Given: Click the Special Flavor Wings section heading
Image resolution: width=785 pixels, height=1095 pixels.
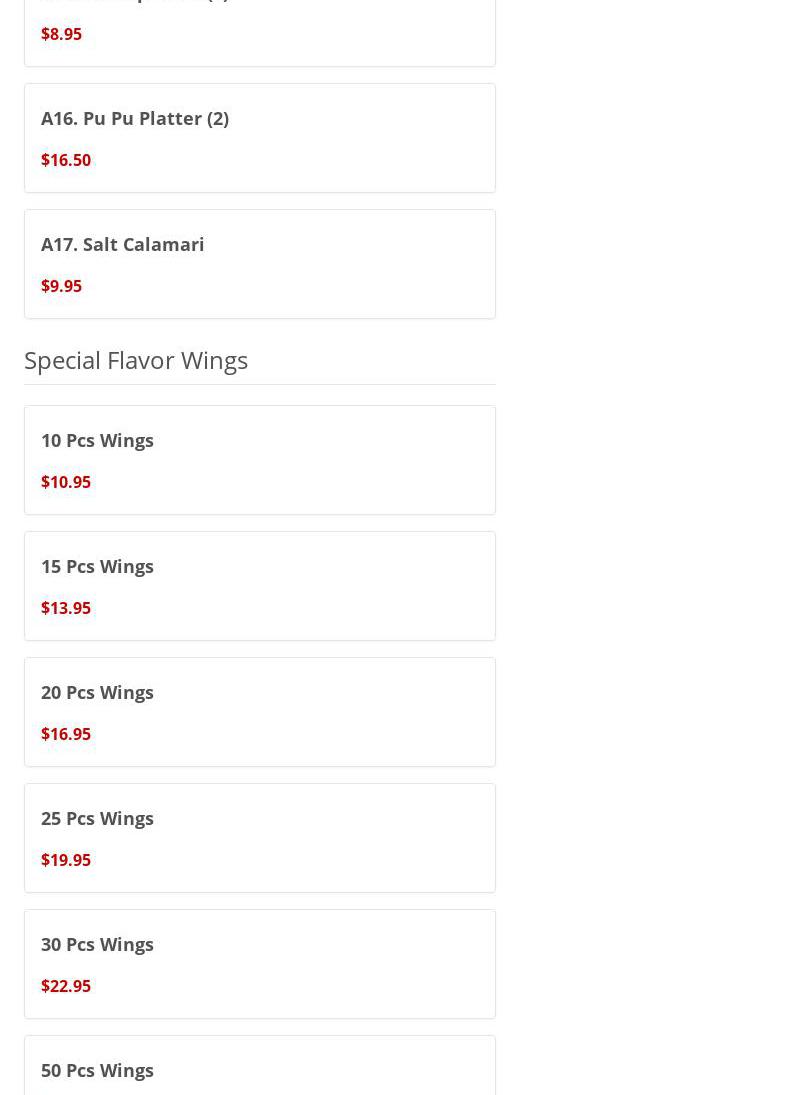Looking at the screenshot, I should click(136, 360).
